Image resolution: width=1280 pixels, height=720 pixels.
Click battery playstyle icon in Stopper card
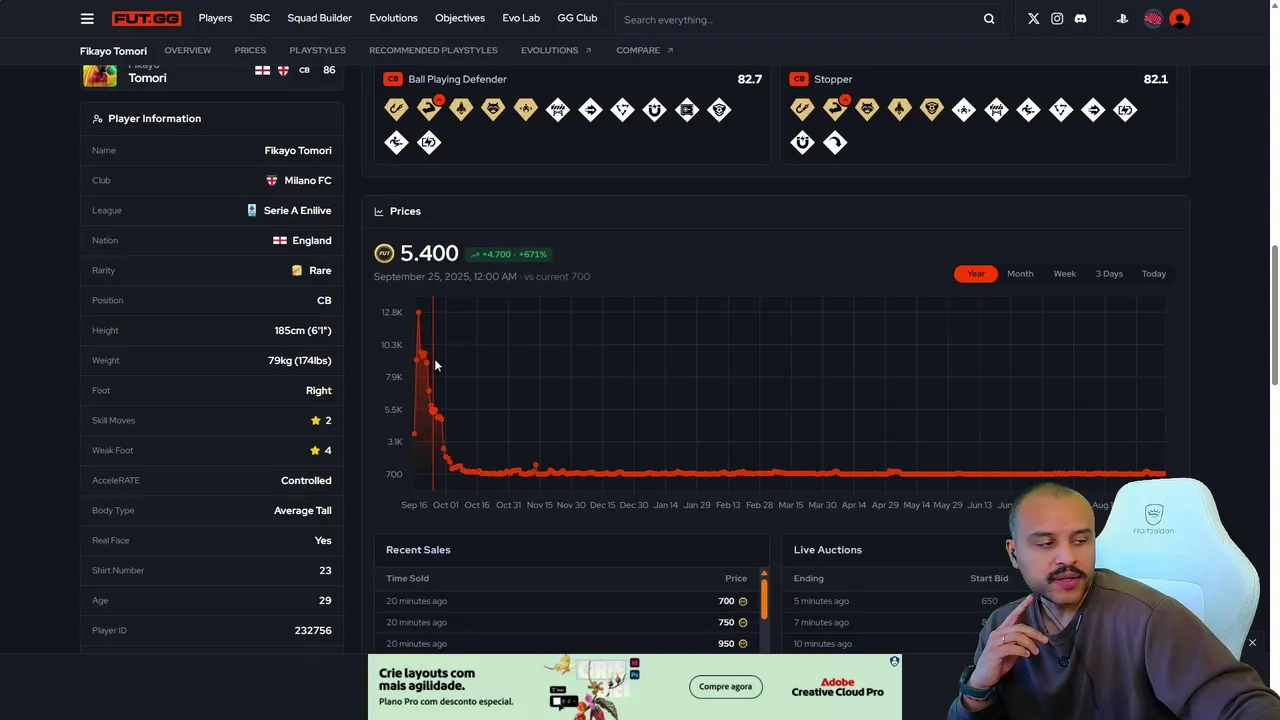(x=1125, y=109)
